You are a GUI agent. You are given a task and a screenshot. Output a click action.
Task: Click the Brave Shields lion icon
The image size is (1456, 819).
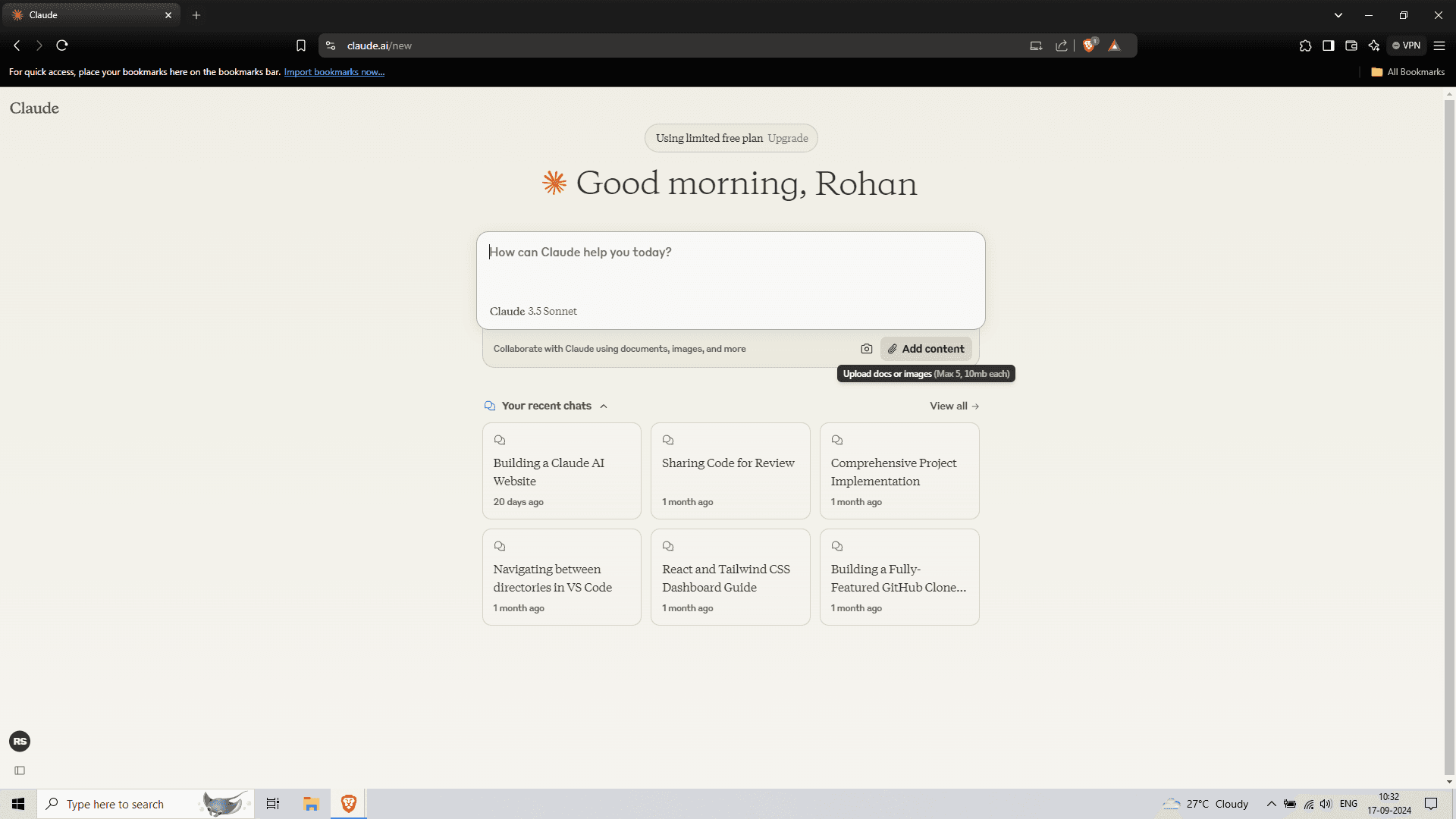coord(1089,45)
